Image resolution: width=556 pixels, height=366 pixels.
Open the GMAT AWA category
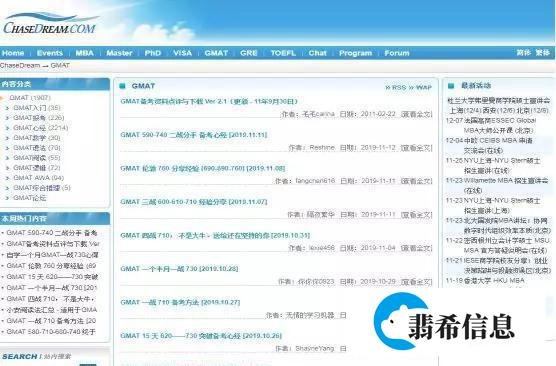[38, 178]
